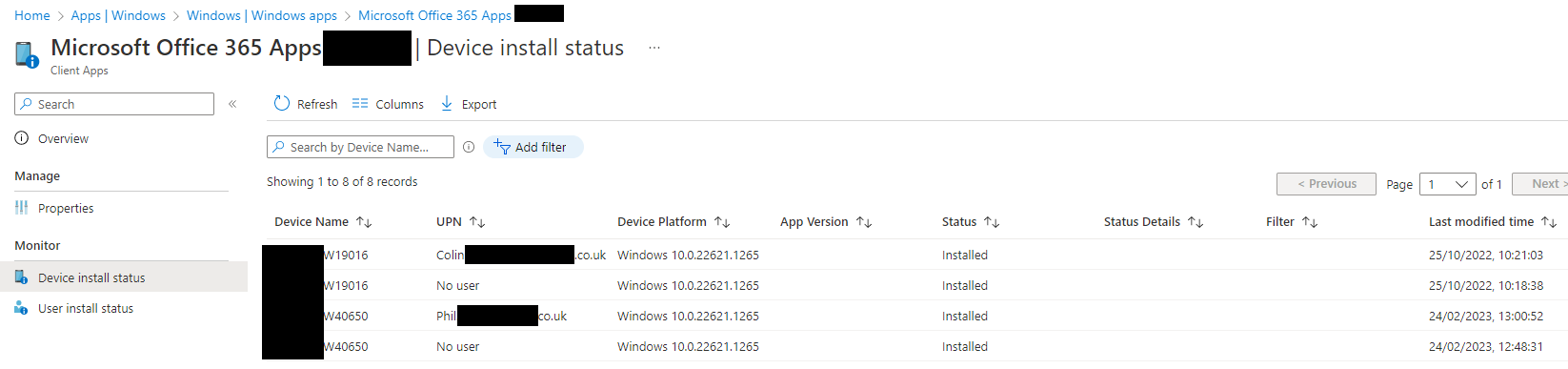This screenshot has width=1568, height=369.
Task: Focus the left menu Search box
Action: [114, 104]
